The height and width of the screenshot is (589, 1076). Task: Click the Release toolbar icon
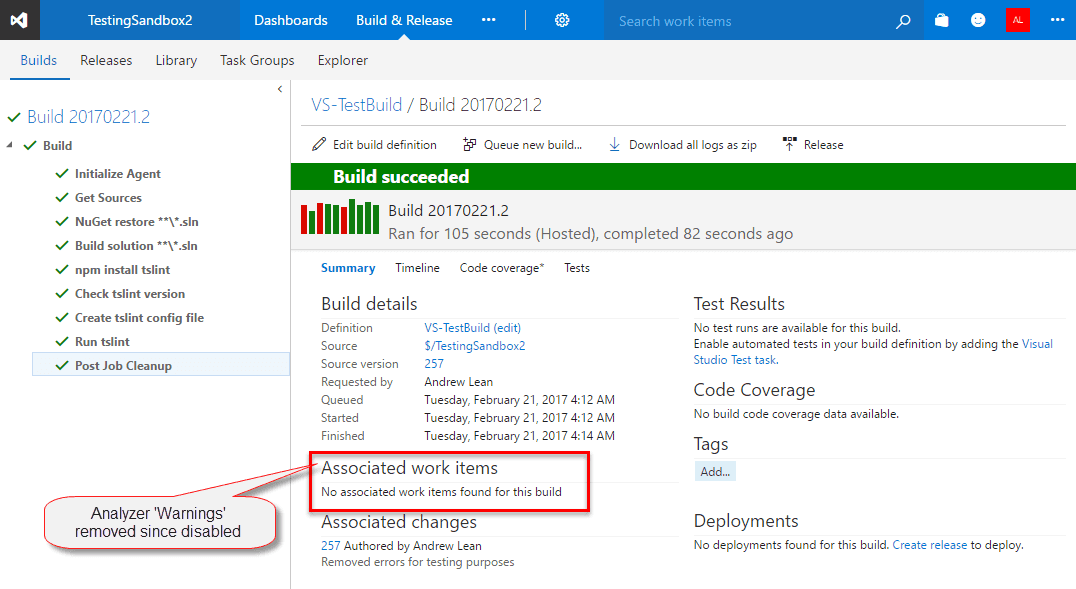[x=790, y=145]
